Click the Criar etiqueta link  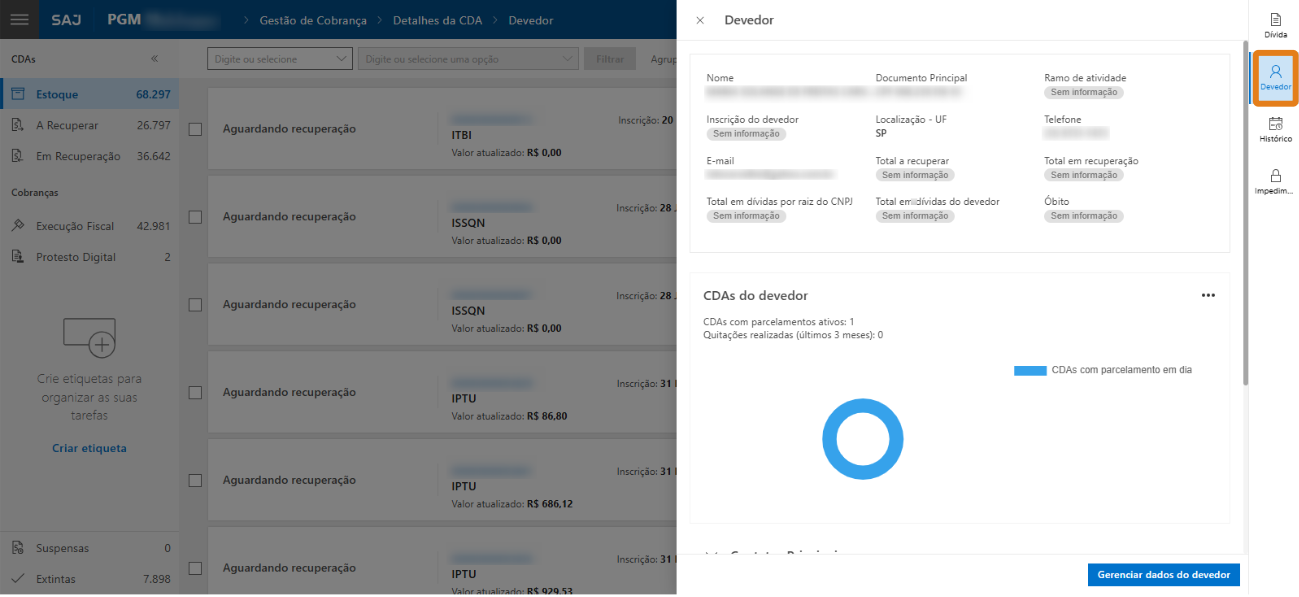[89, 448]
